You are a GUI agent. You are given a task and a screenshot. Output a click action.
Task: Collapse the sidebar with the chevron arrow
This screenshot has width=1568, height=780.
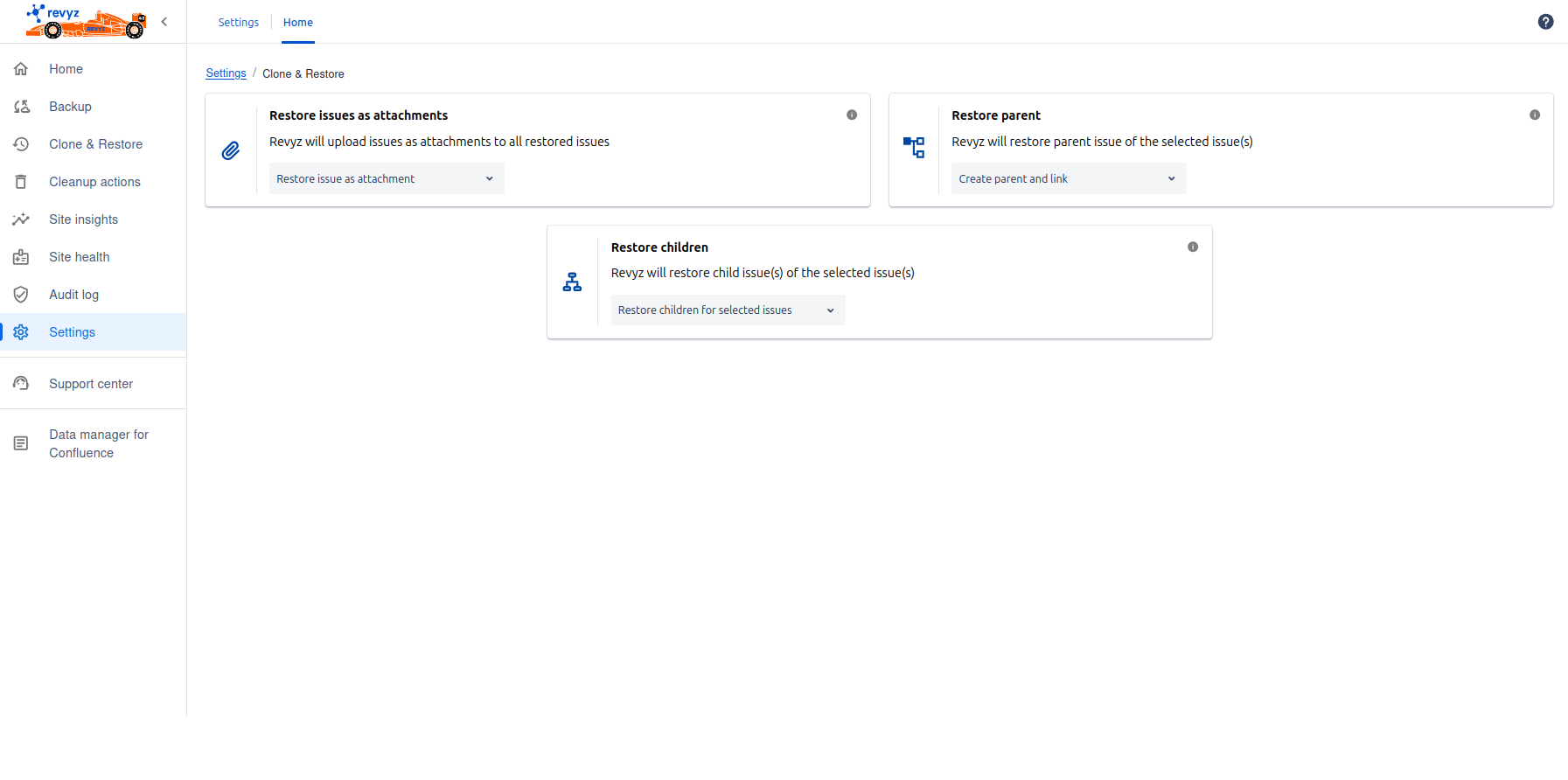click(164, 22)
